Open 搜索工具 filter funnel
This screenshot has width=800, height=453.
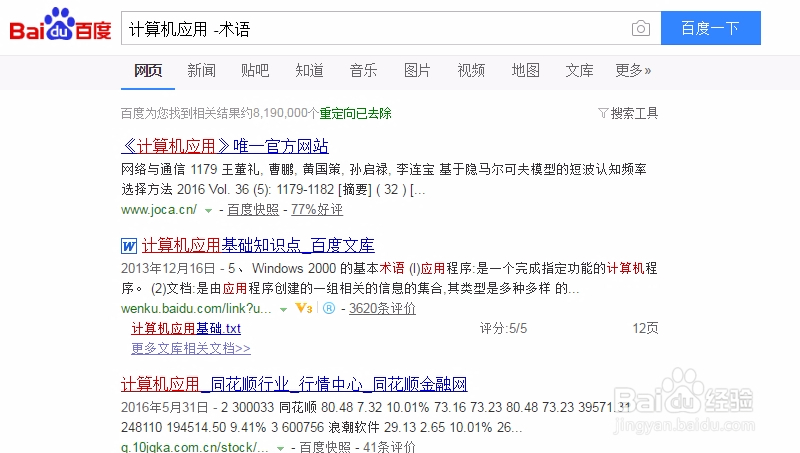628,113
